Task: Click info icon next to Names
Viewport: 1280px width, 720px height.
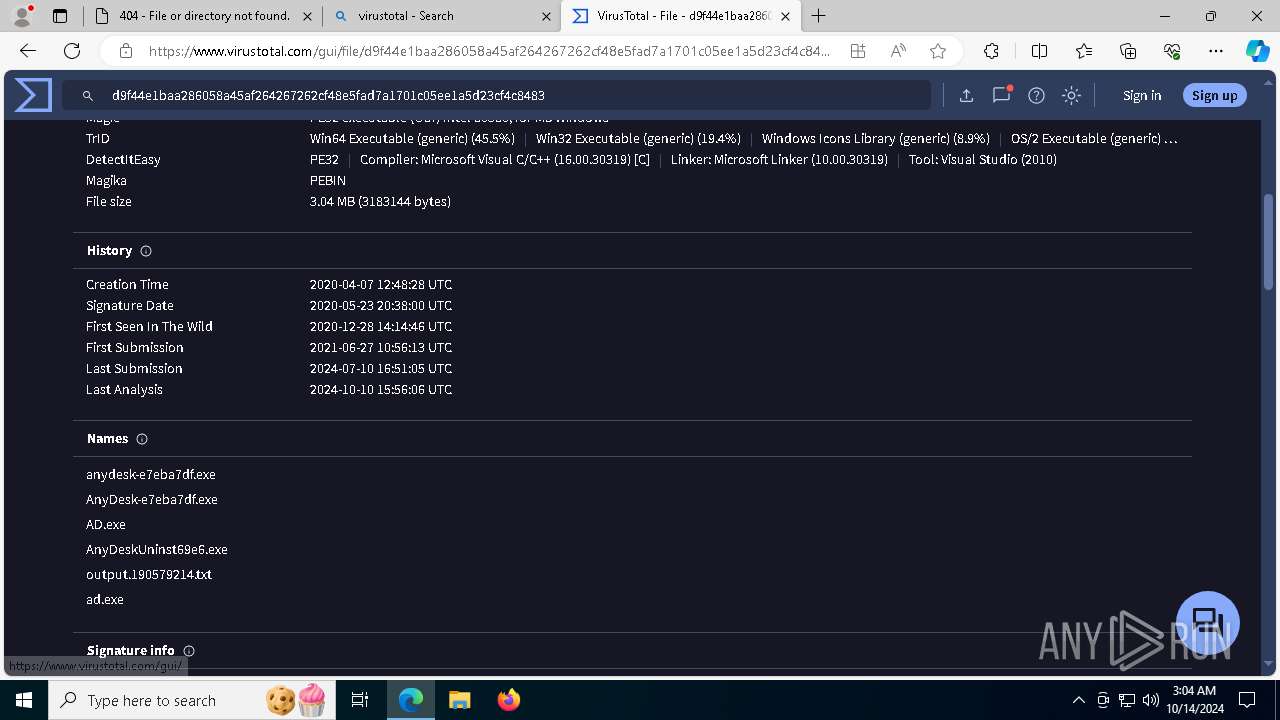Action: click(x=142, y=439)
